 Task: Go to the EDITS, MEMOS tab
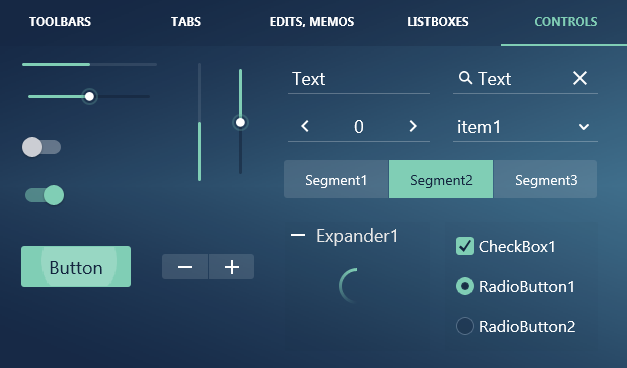point(312,22)
